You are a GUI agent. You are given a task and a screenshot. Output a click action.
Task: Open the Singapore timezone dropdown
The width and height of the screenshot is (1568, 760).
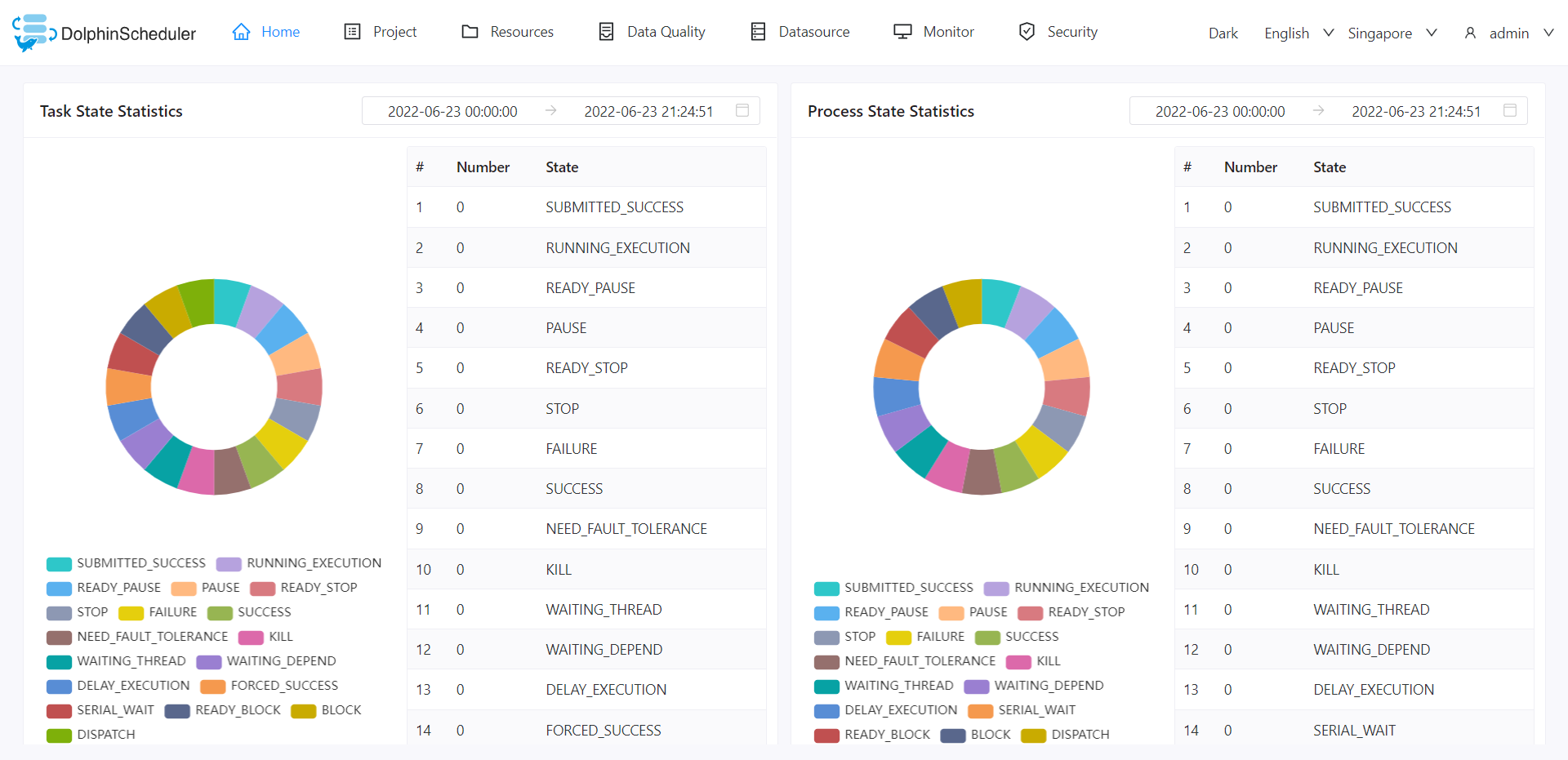click(1392, 33)
